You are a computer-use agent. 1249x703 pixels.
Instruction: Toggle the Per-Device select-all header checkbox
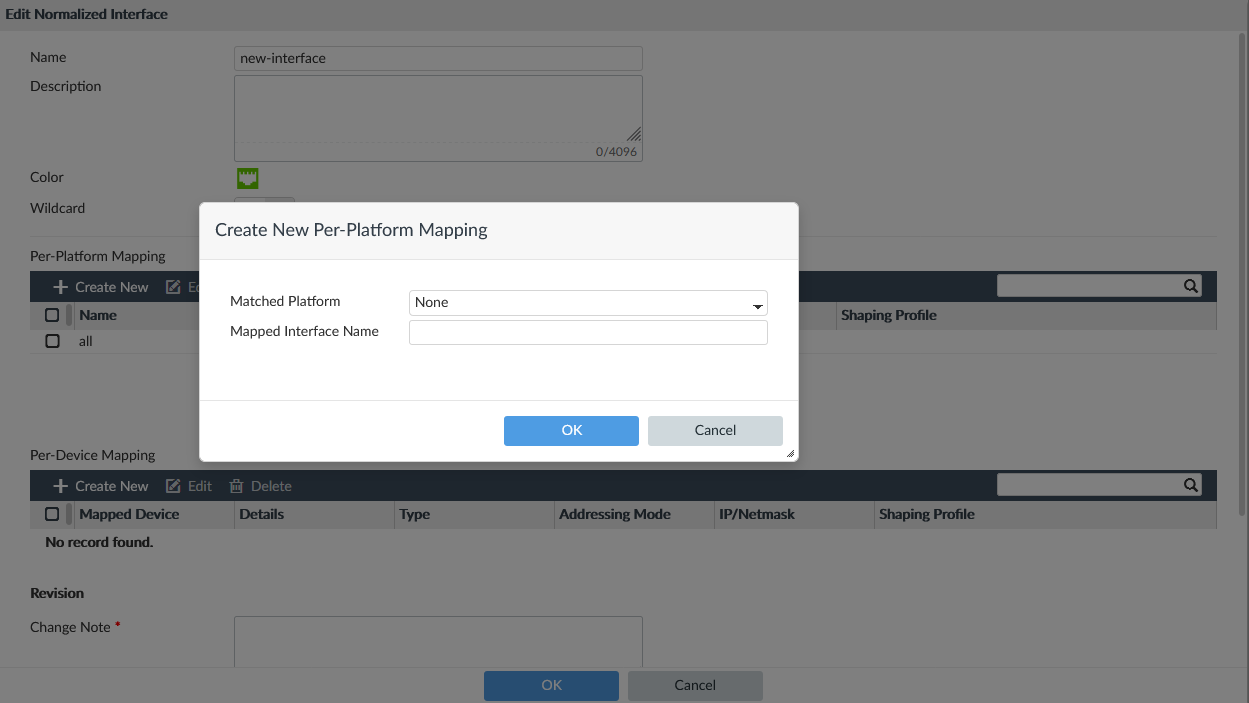click(52, 514)
